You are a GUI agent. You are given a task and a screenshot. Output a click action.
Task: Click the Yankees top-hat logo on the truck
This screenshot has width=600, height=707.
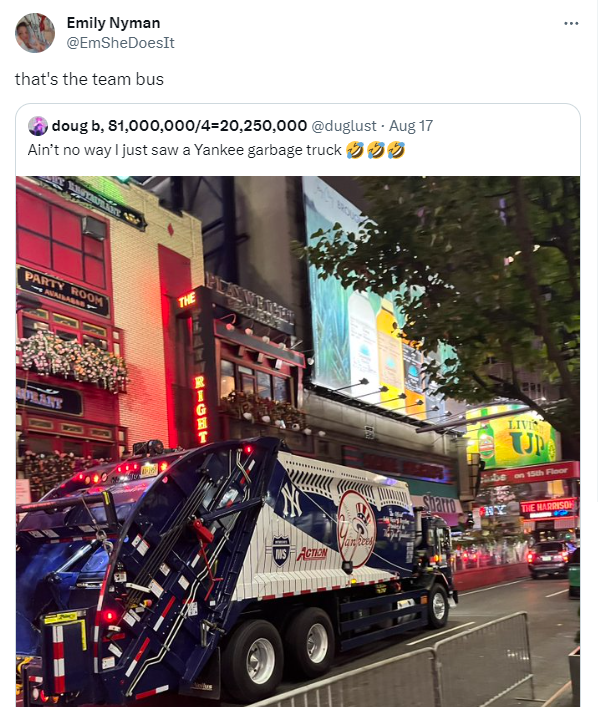click(357, 529)
